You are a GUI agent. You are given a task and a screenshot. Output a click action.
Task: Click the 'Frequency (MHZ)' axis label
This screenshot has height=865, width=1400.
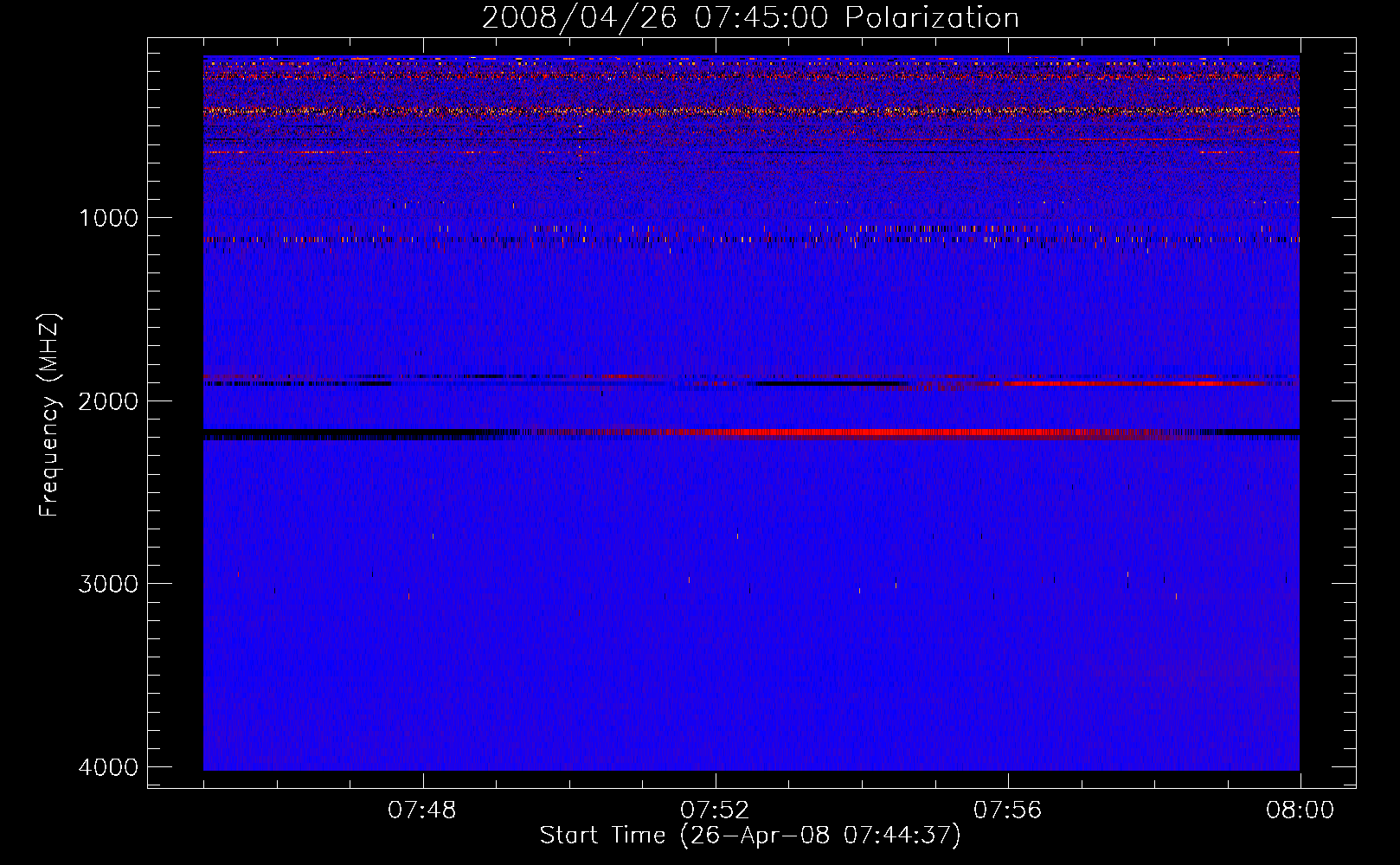pos(50,415)
